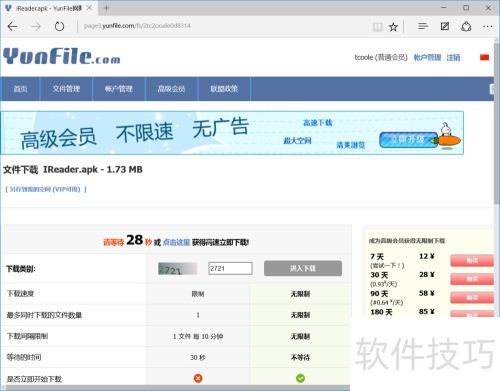Click the save to my space VIP link
Screen dimensions: 500x391
click(46, 189)
